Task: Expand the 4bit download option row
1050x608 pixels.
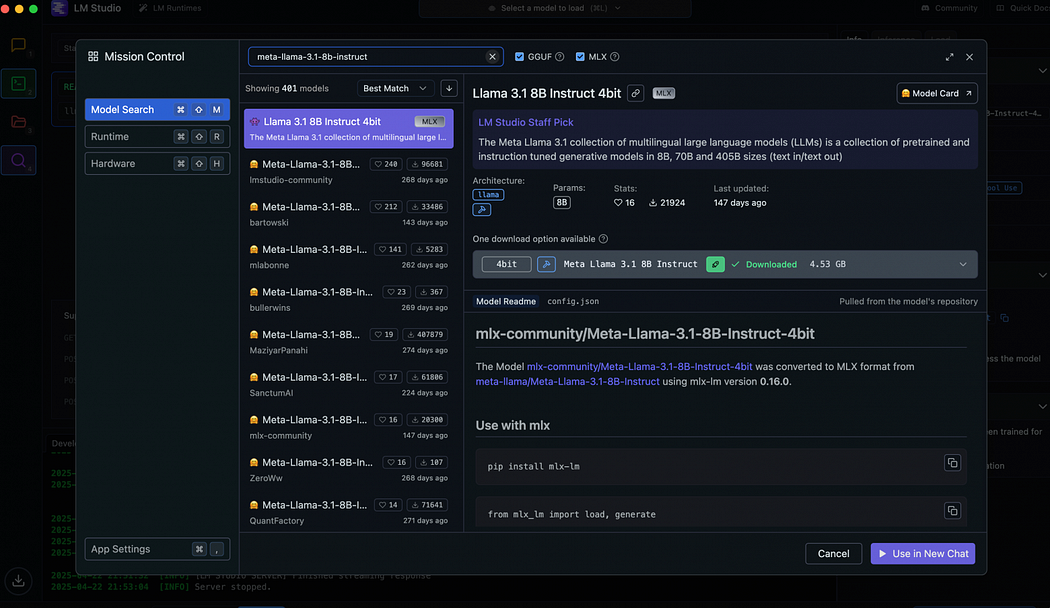Action: [963, 264]
